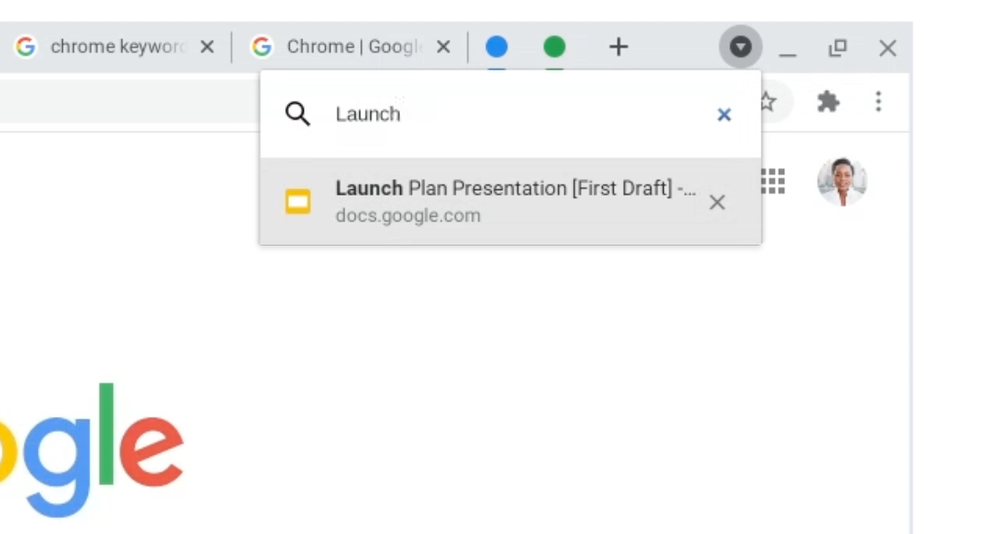
Task: Open the Extensions puzzle piece icon
Action: coord(828,101)
